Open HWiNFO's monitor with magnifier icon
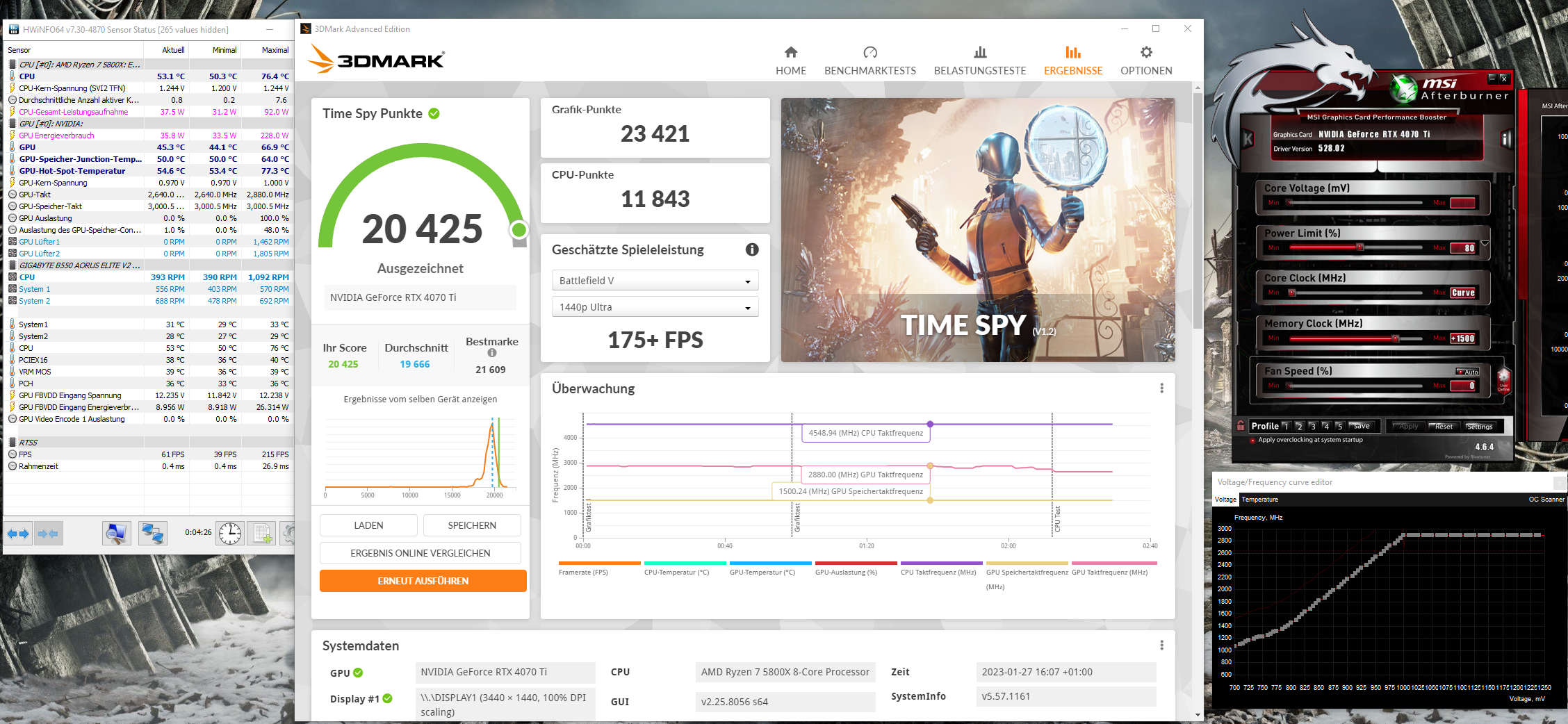 pos(117,534)
